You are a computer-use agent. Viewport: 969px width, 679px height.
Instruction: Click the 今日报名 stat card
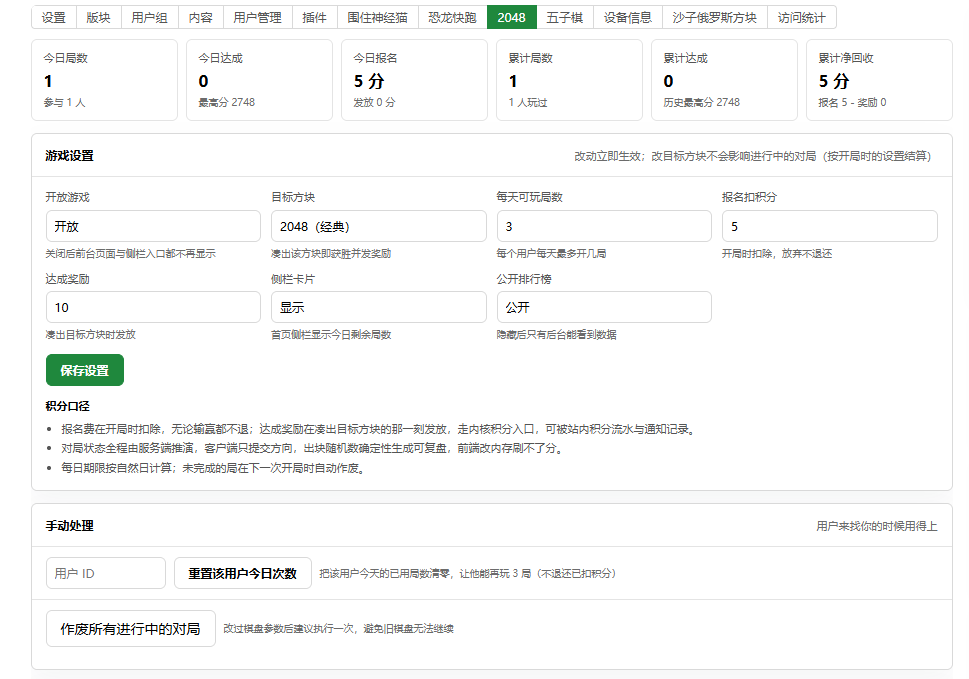(415, 80)
